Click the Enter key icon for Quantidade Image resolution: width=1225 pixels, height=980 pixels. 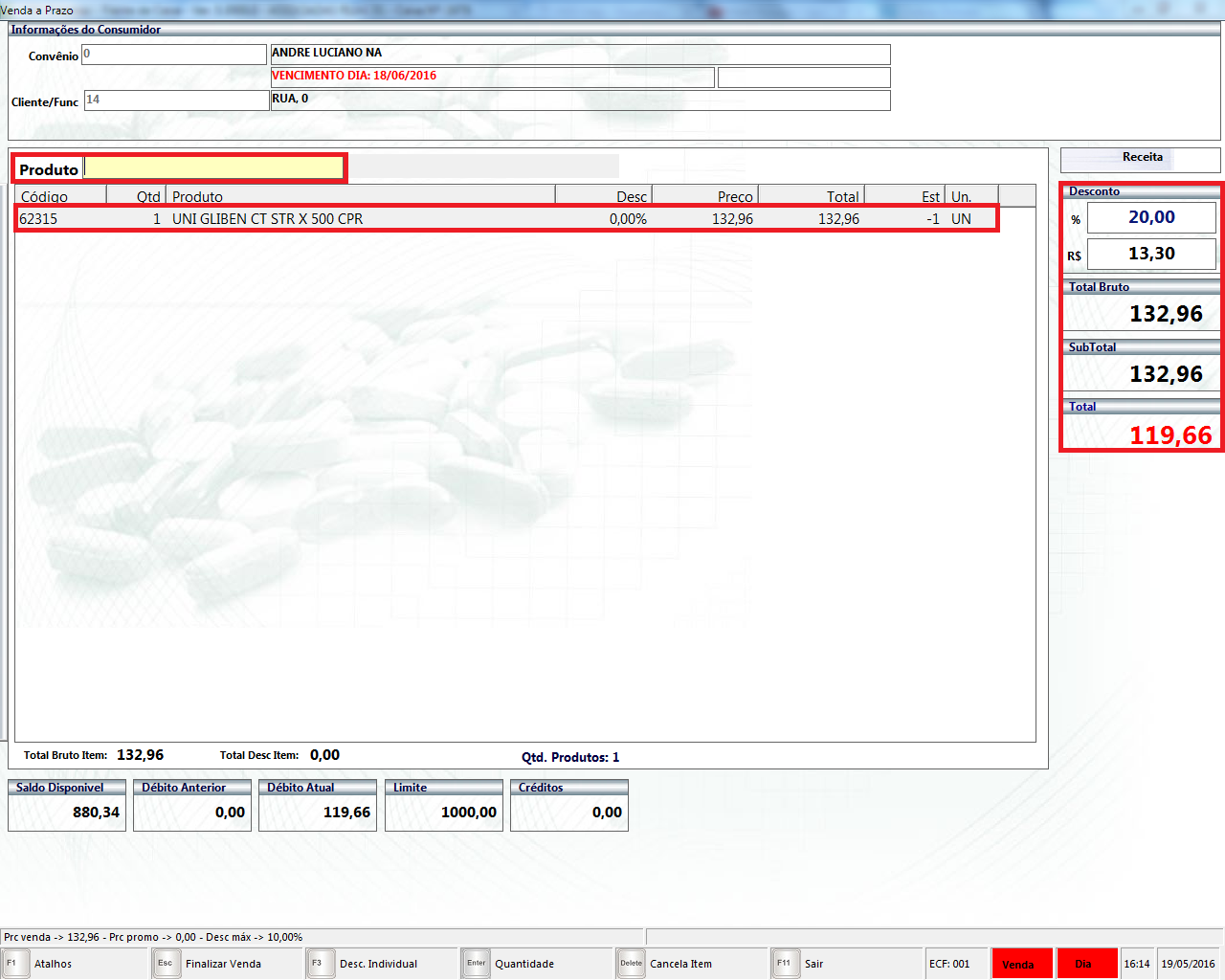[476, 964]
